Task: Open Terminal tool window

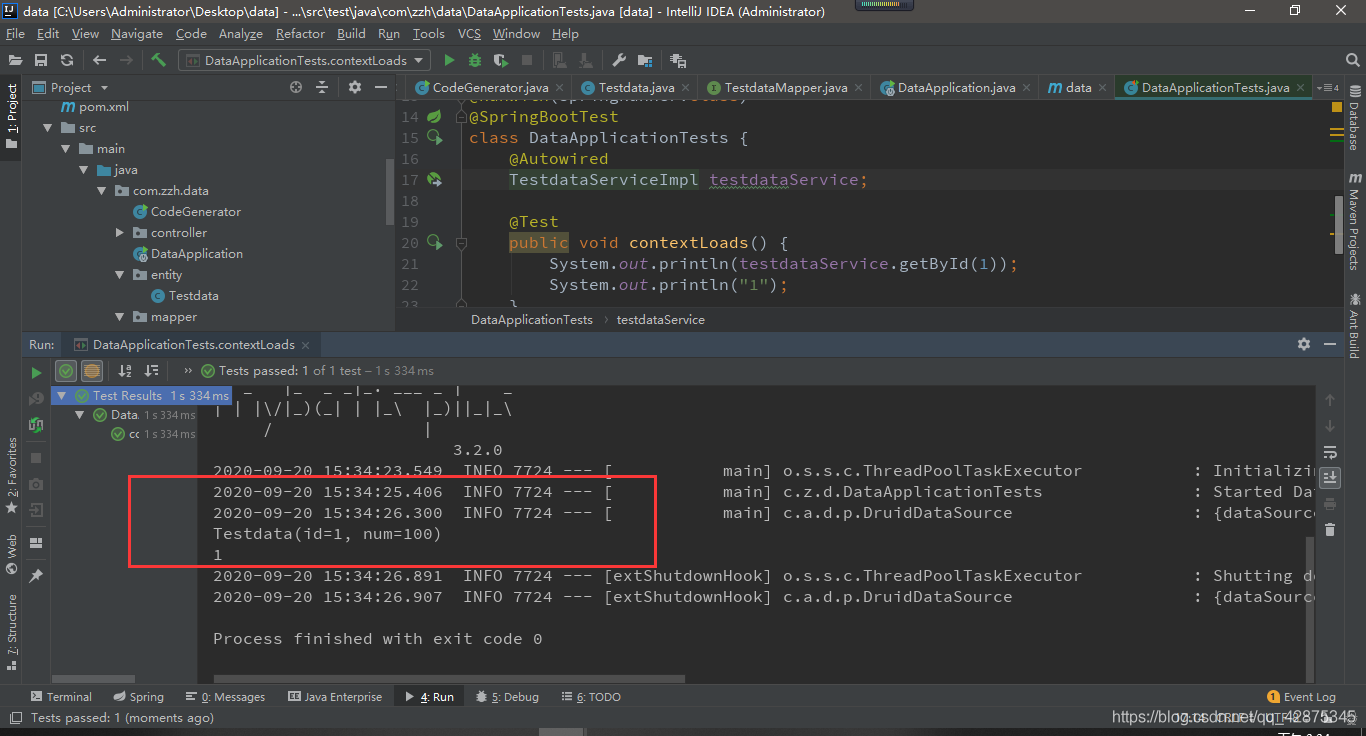Action: click(60, 697)
